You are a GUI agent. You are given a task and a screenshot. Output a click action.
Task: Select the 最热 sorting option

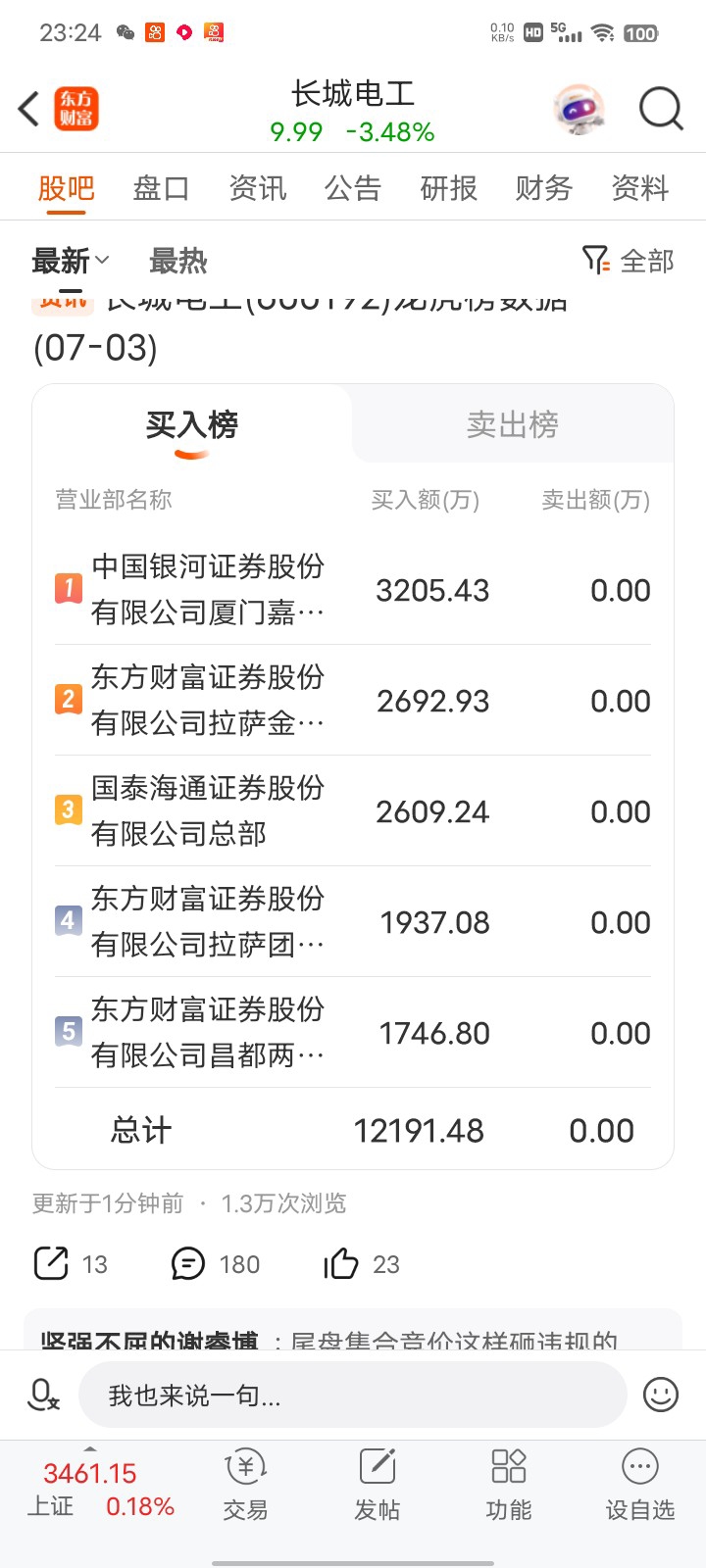pyautogui.click(x=178, y=262)
